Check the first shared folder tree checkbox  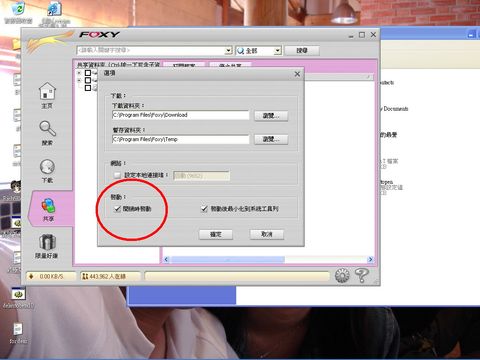pyautogui.click(x=88, y=73)
